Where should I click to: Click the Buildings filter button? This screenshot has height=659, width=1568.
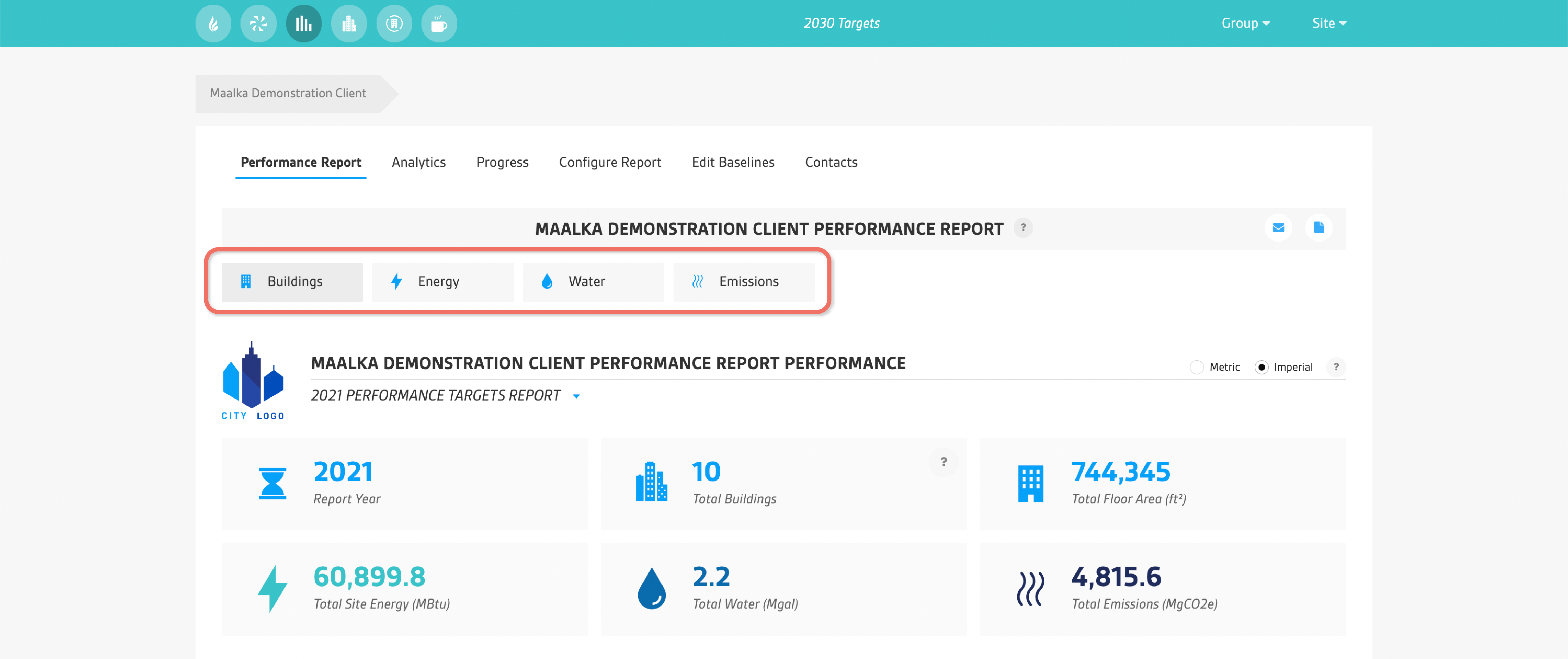[x=292, y=282]
